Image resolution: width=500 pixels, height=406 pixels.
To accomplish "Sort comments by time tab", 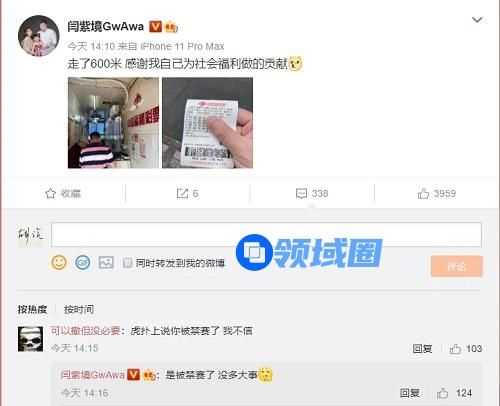I will [79, 310].
